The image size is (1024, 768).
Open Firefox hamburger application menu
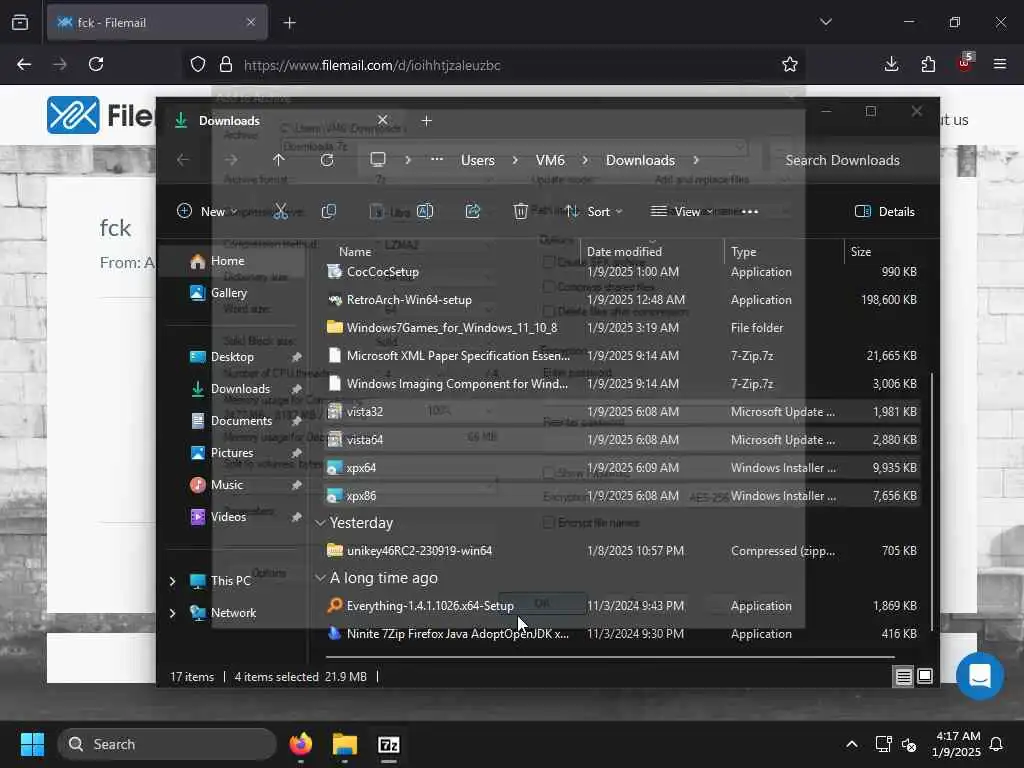click(x=1000, y=64)
